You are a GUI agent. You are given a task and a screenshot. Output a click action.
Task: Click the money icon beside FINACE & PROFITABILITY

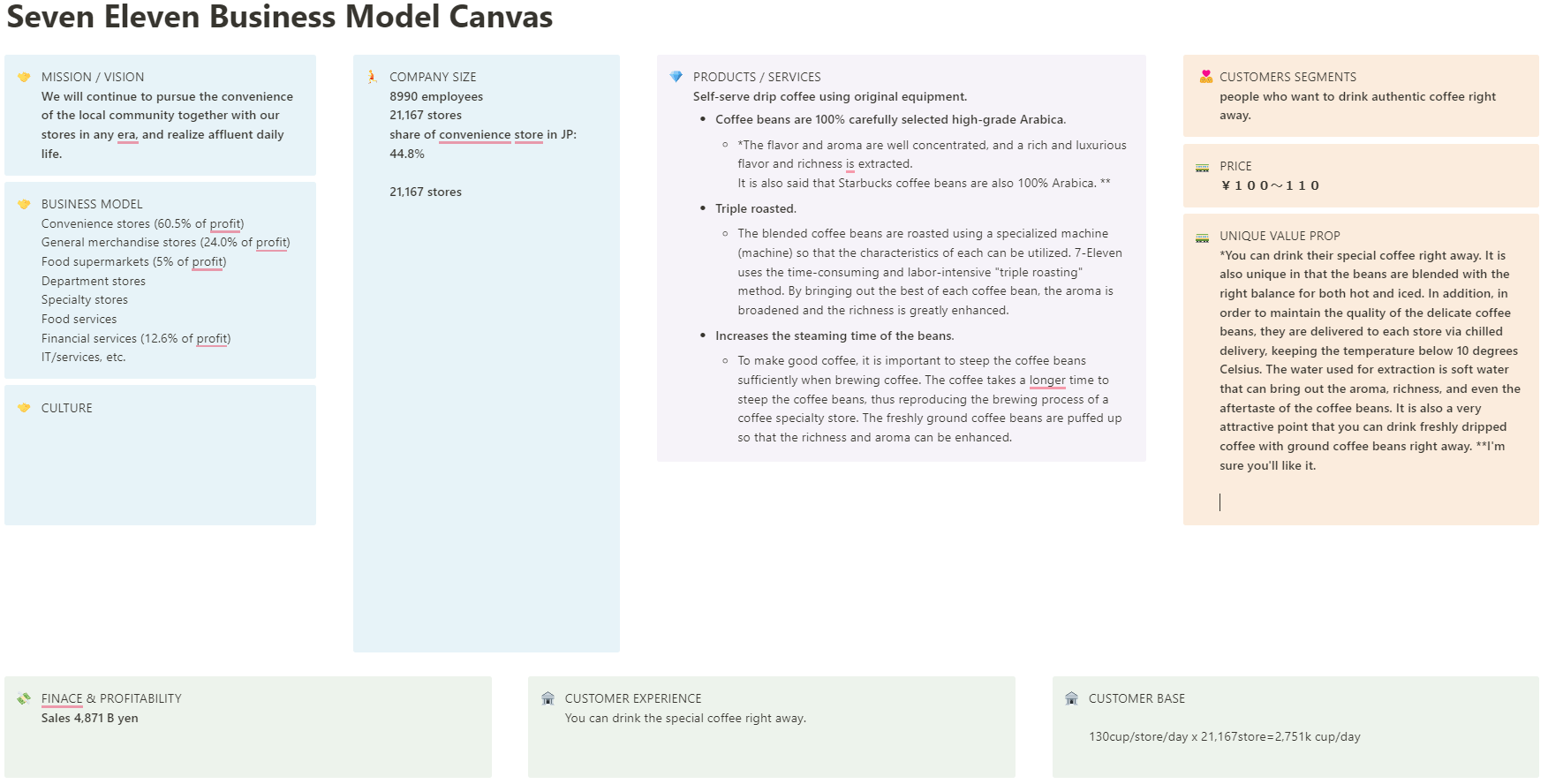[x=24, y=698]
